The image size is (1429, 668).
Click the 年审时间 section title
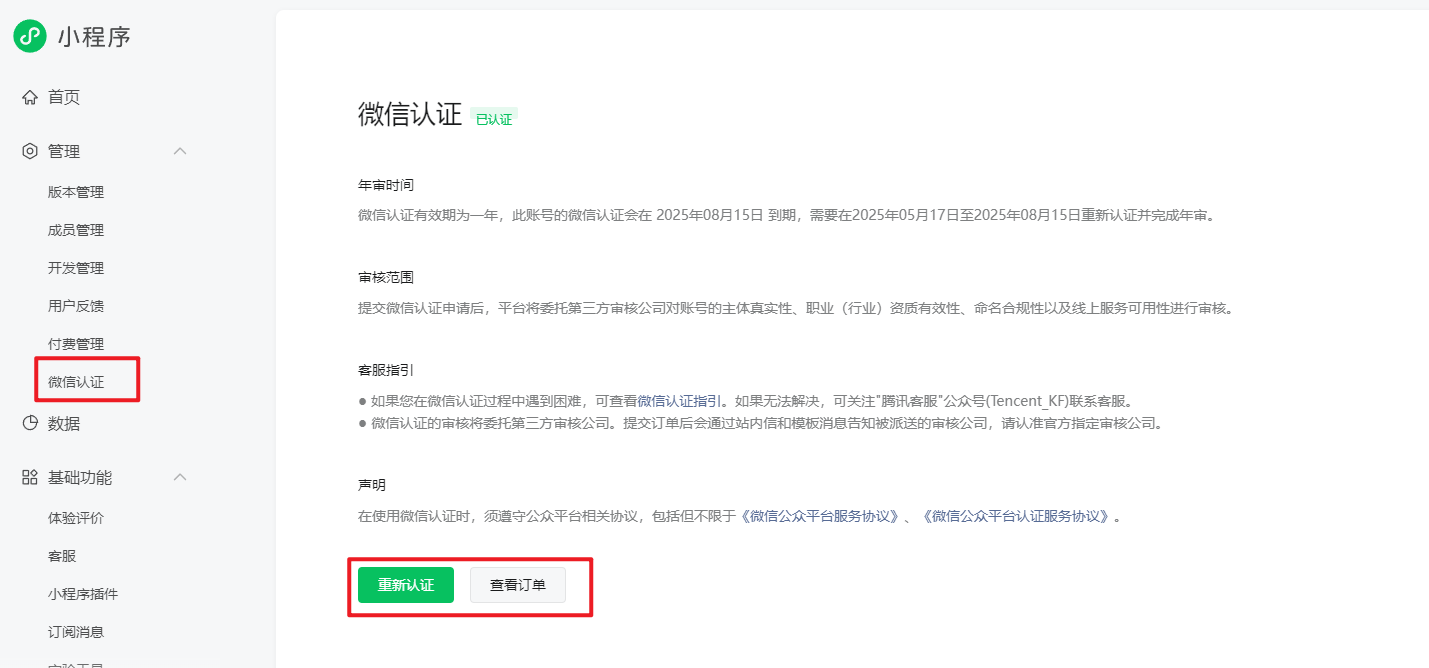pyautogui.click(x=386, y=185)
